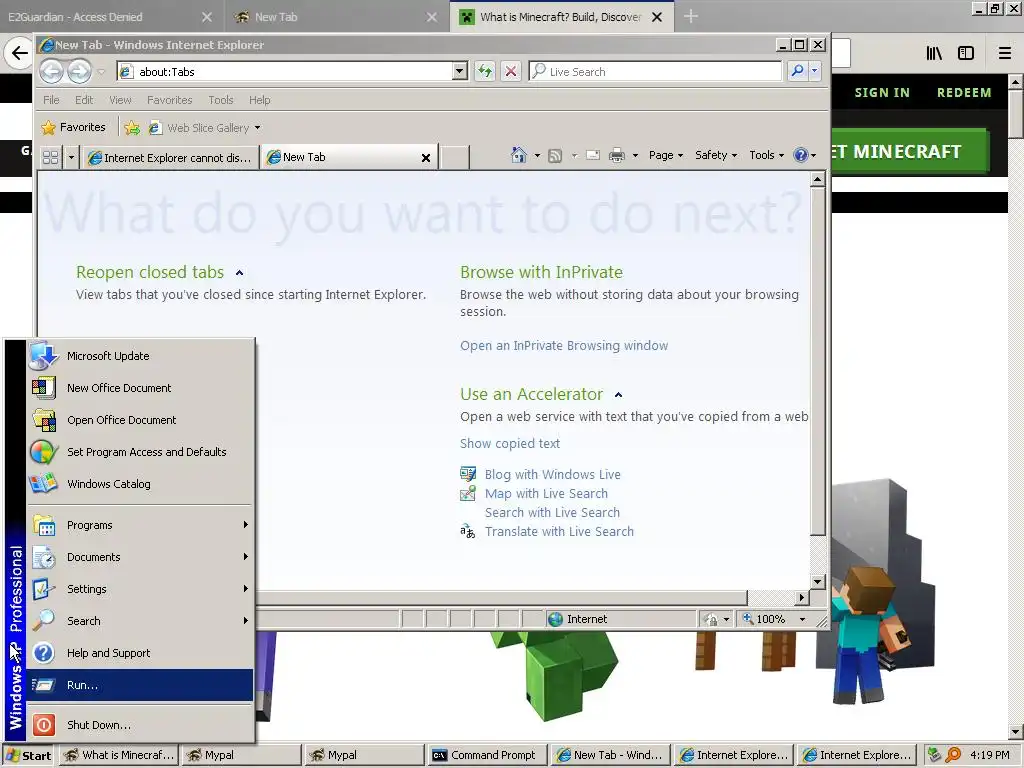Click the IE Help question mark icon
Image resolution: width=1024 pixels, height=768 pixels.
pyautogui.click(x=800, y=155)
